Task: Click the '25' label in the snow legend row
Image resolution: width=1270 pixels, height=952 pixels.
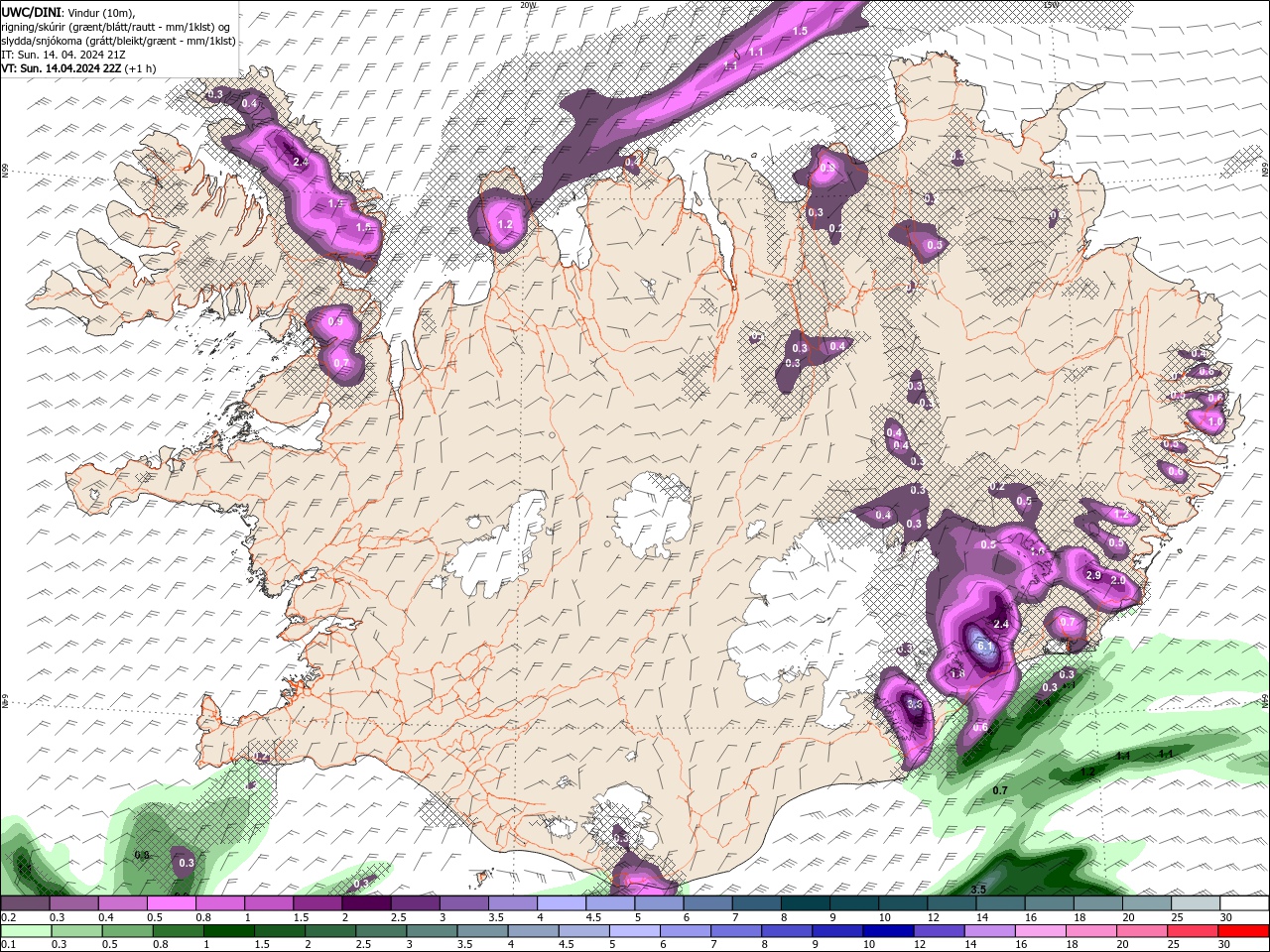Action: [1177, 917]
